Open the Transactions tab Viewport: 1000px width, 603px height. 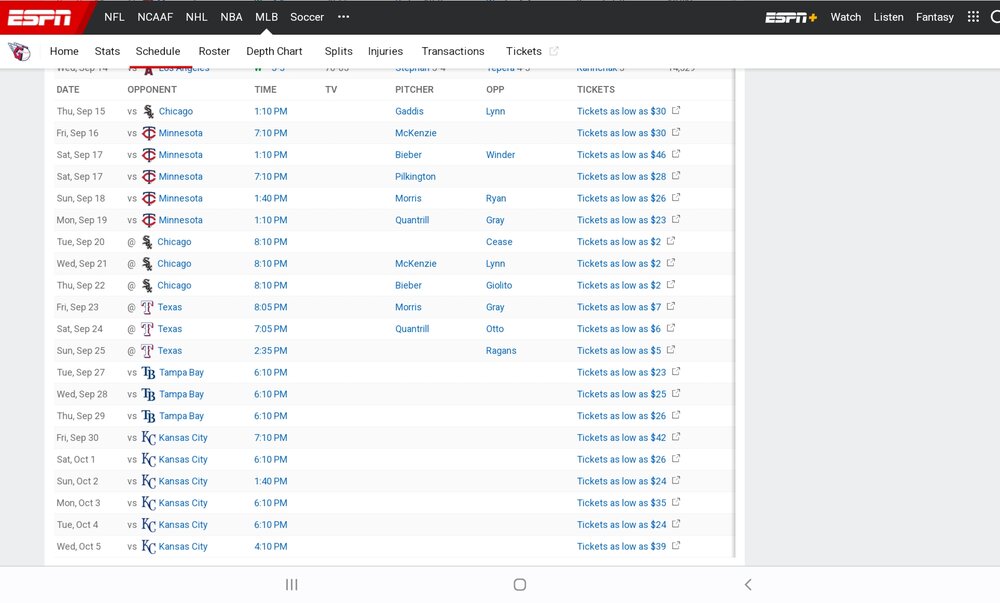coord(453,51)
